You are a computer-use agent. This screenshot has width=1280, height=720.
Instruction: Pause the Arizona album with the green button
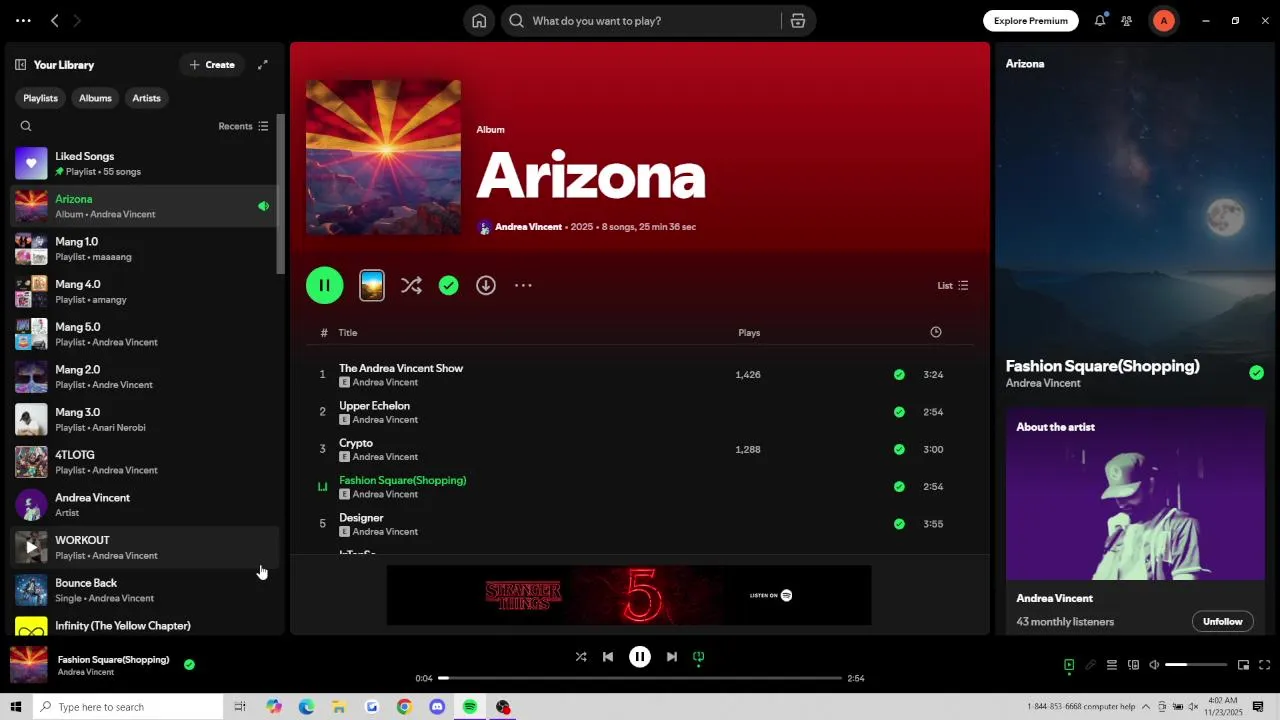click(325, 285)
